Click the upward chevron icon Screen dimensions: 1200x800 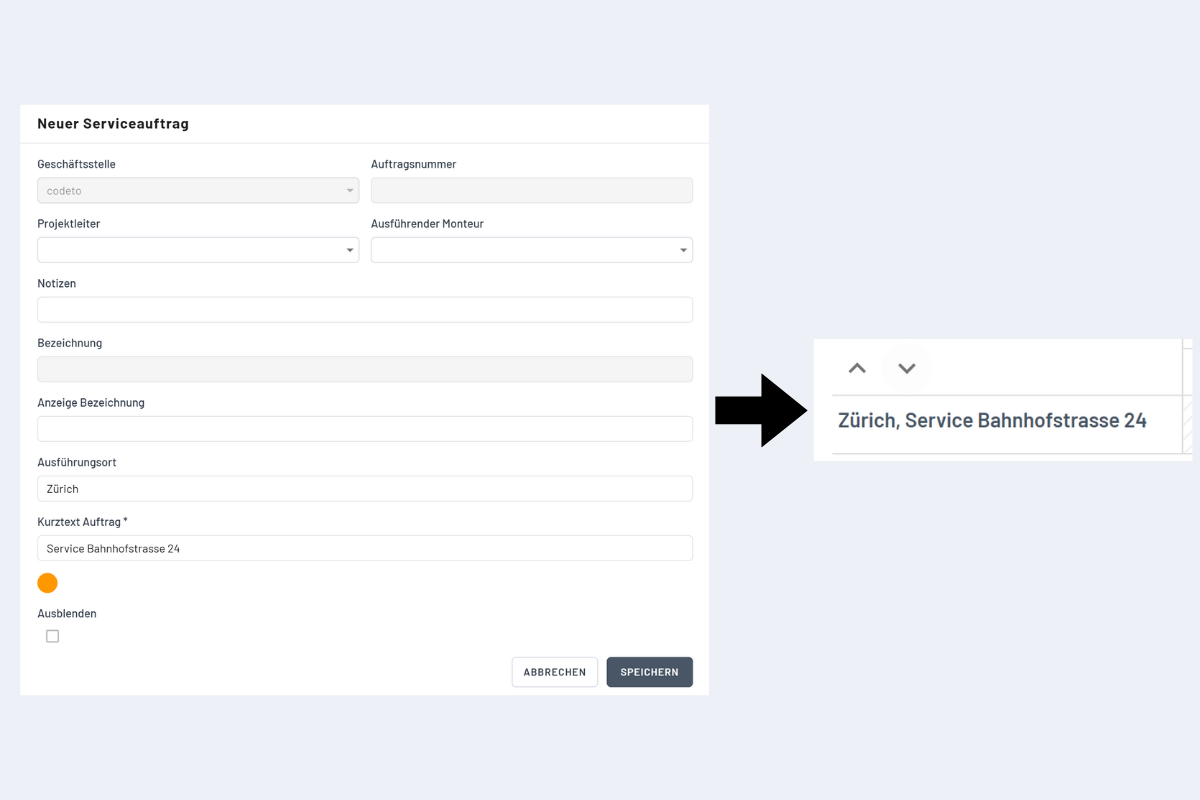pos(857,368)
